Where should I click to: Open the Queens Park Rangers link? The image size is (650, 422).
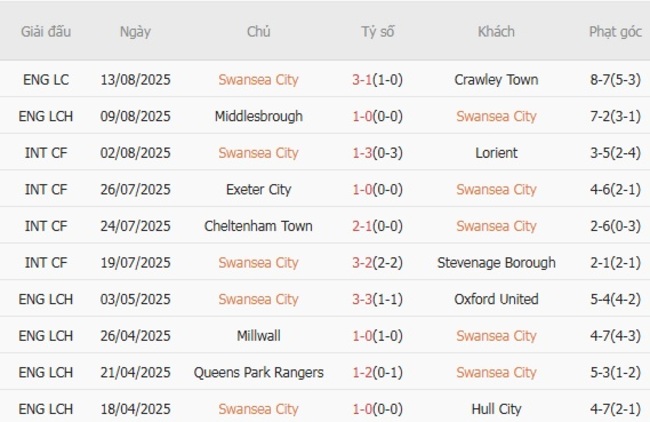tap(258, 372)
